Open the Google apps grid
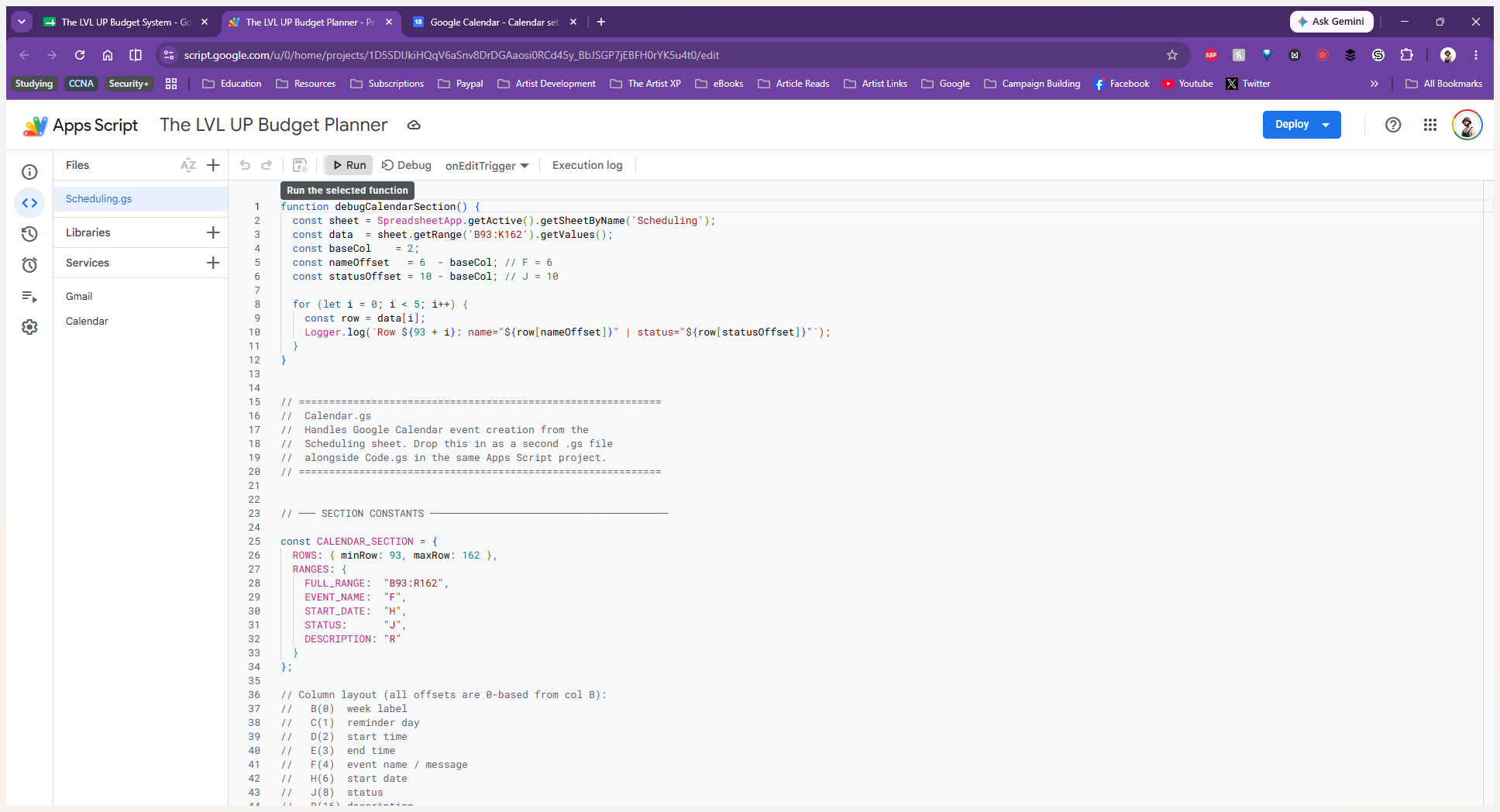Screen dimensions: 1500x812 (x=1430, y=125)
